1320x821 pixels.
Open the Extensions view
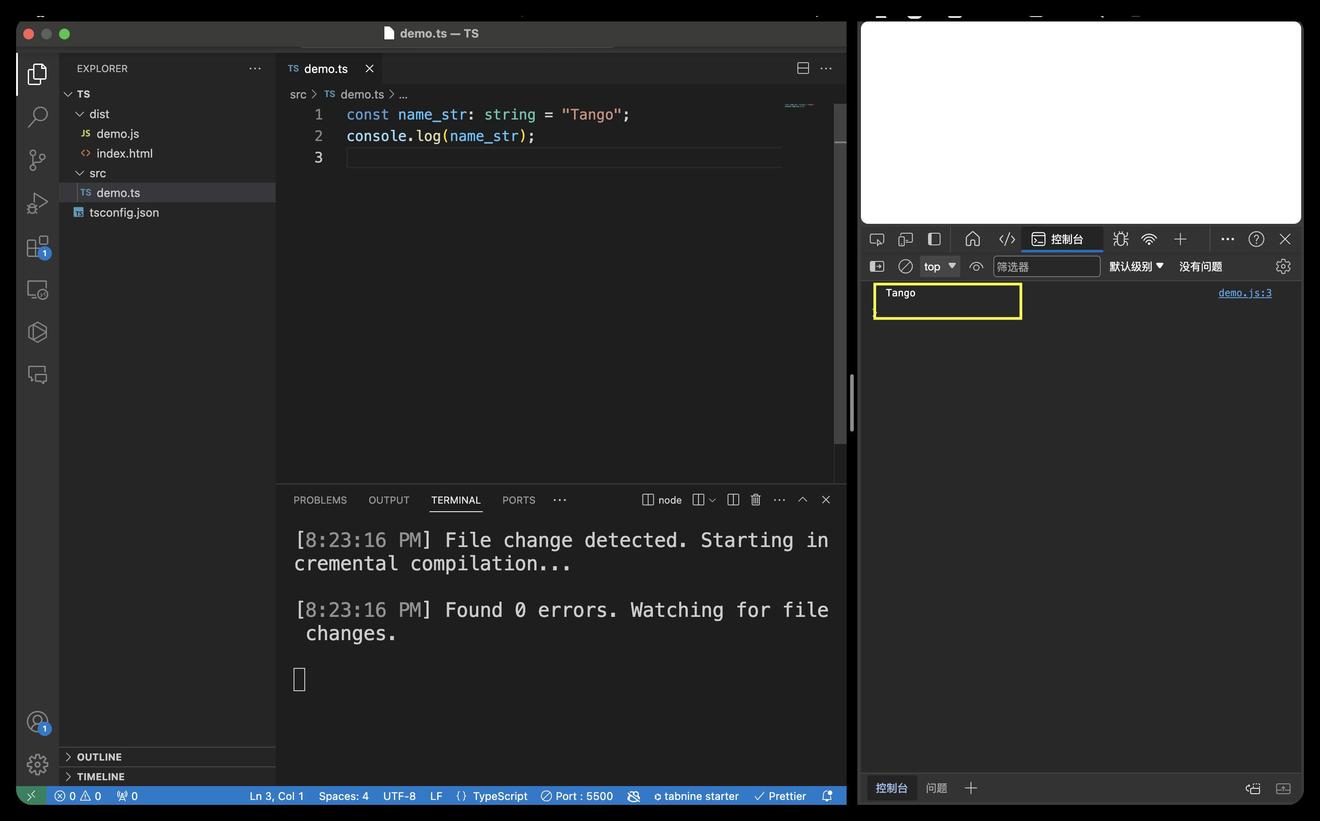(x=37, y=246)
